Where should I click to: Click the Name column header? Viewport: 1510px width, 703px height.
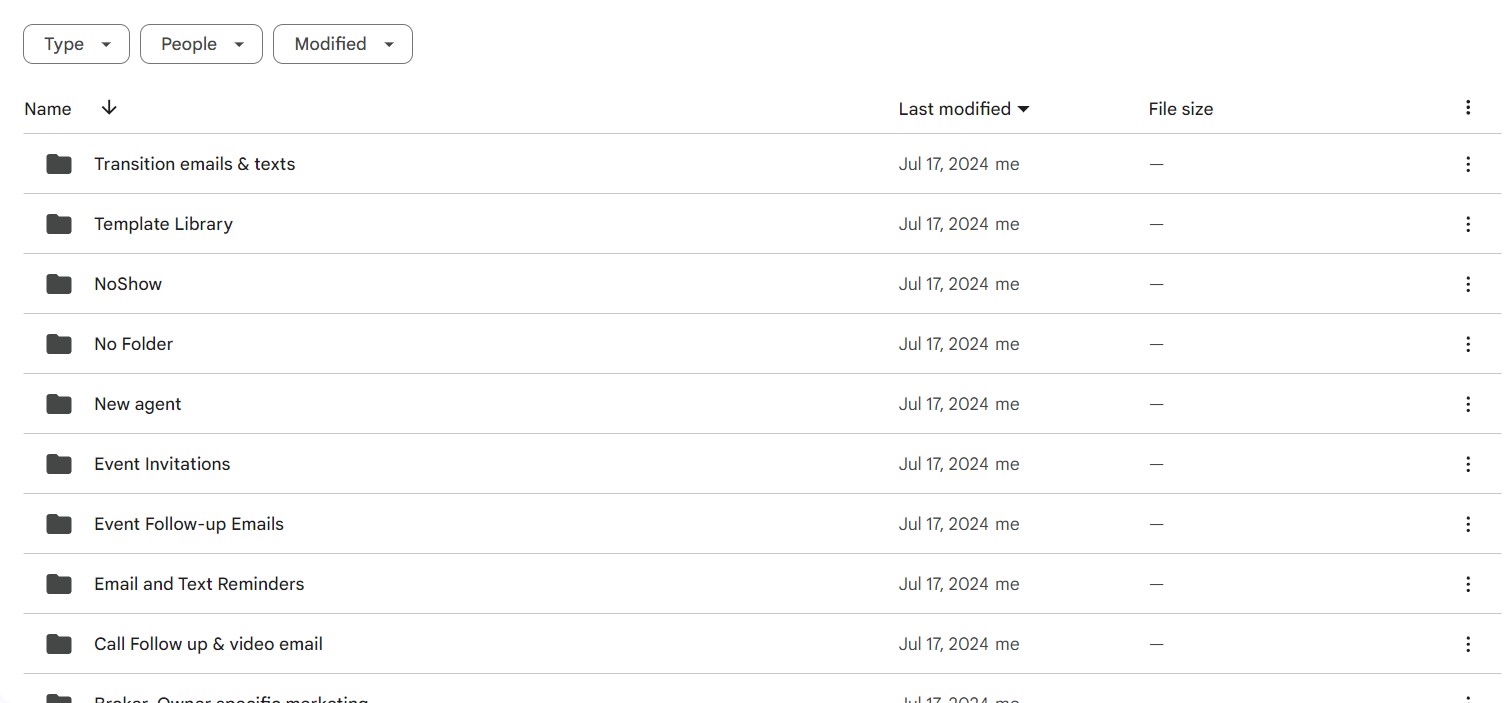coord(48,109)
